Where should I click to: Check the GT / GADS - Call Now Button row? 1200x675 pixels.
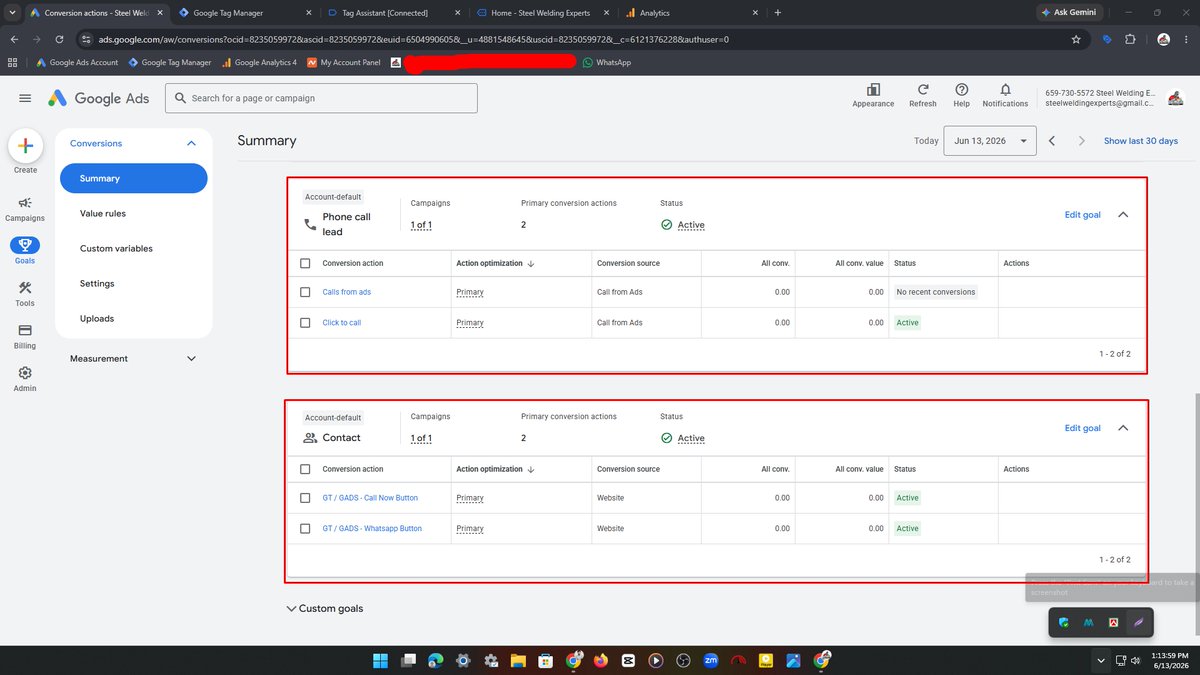point(305,498)
